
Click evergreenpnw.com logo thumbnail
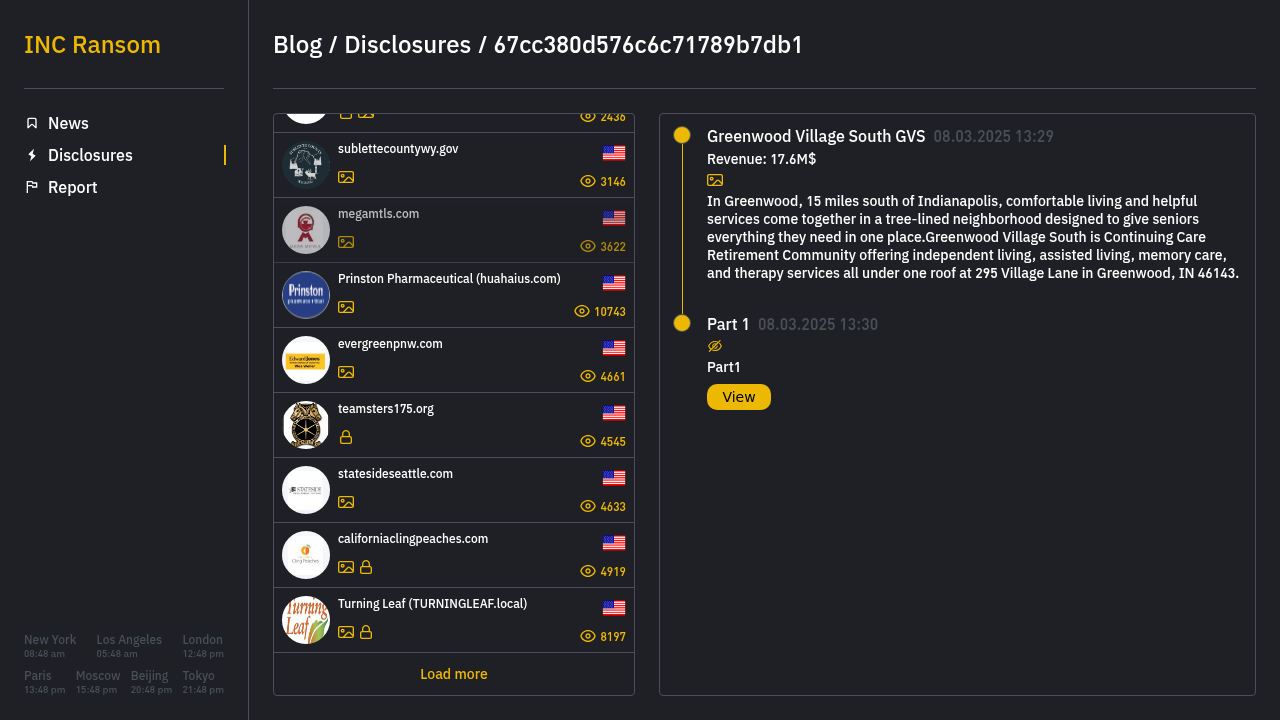pyautogui.click(x=306, y=360)
